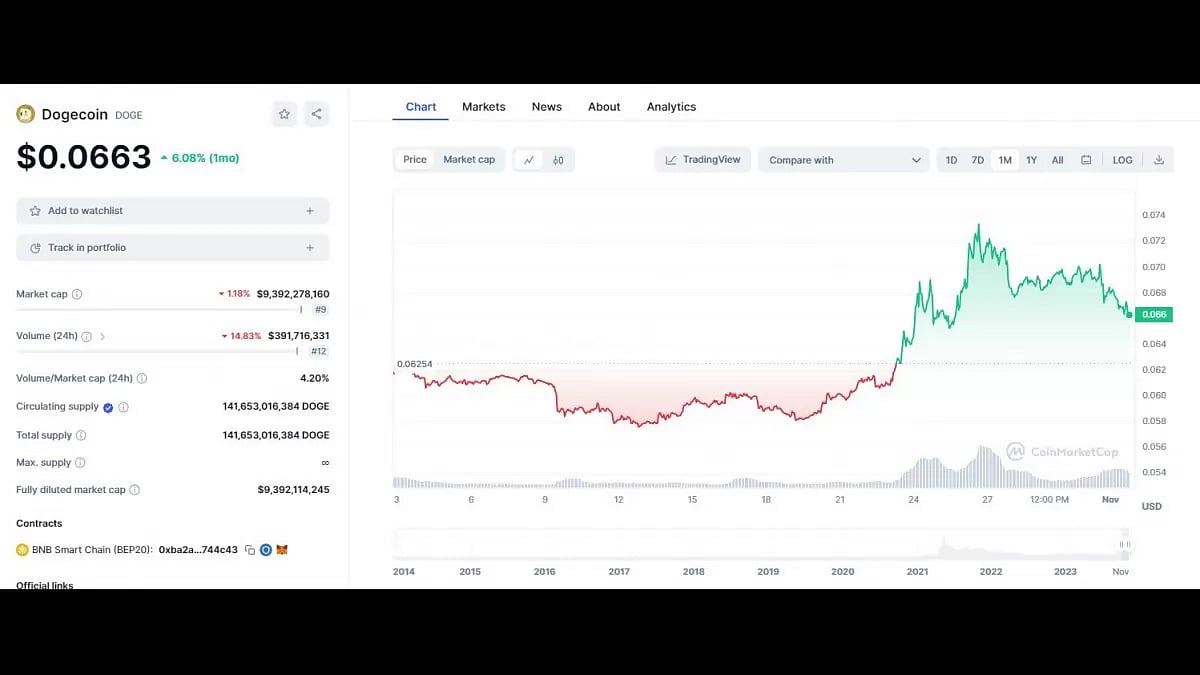Switch chart to Market cap view

(469, 159)
